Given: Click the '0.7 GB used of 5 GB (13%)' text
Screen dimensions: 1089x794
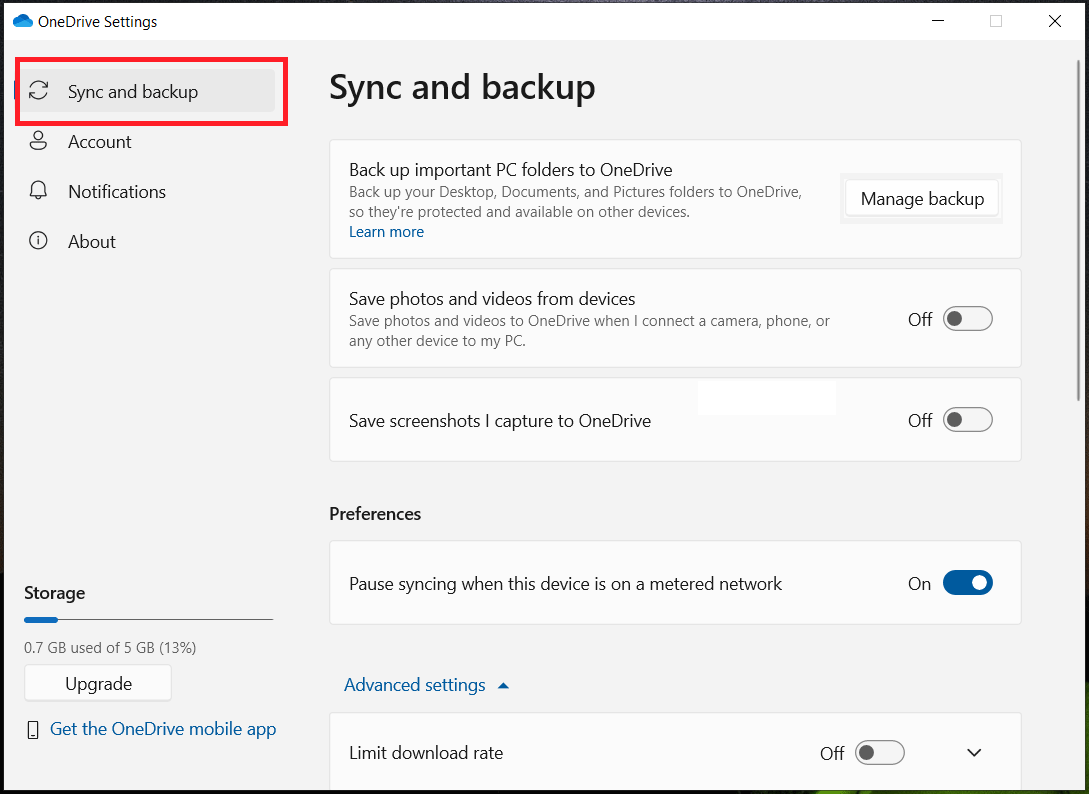Looking at the screenshot, I should [110, 647].
